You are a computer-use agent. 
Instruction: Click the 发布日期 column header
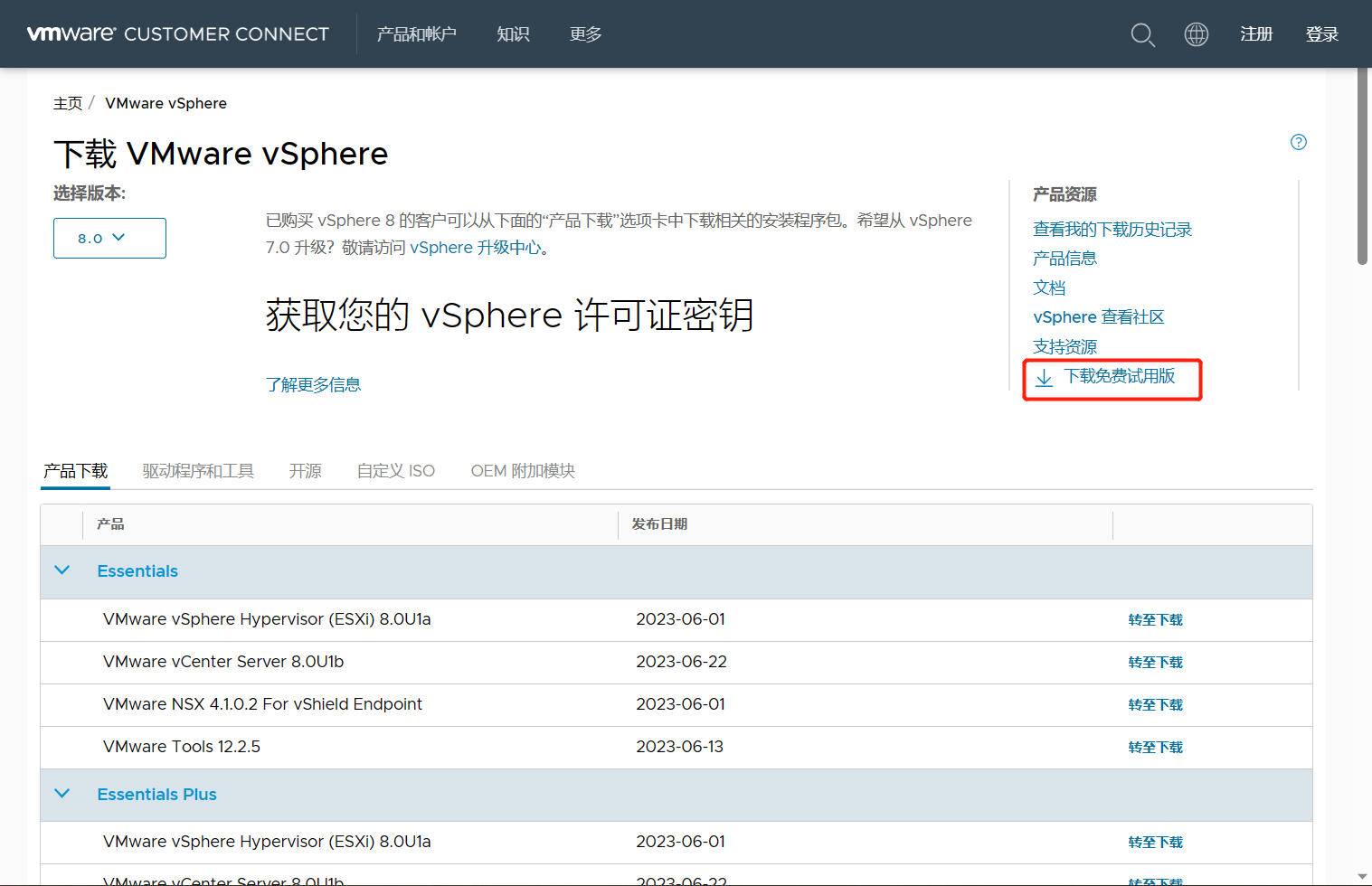pyautogui.click(x=660, y=524)
